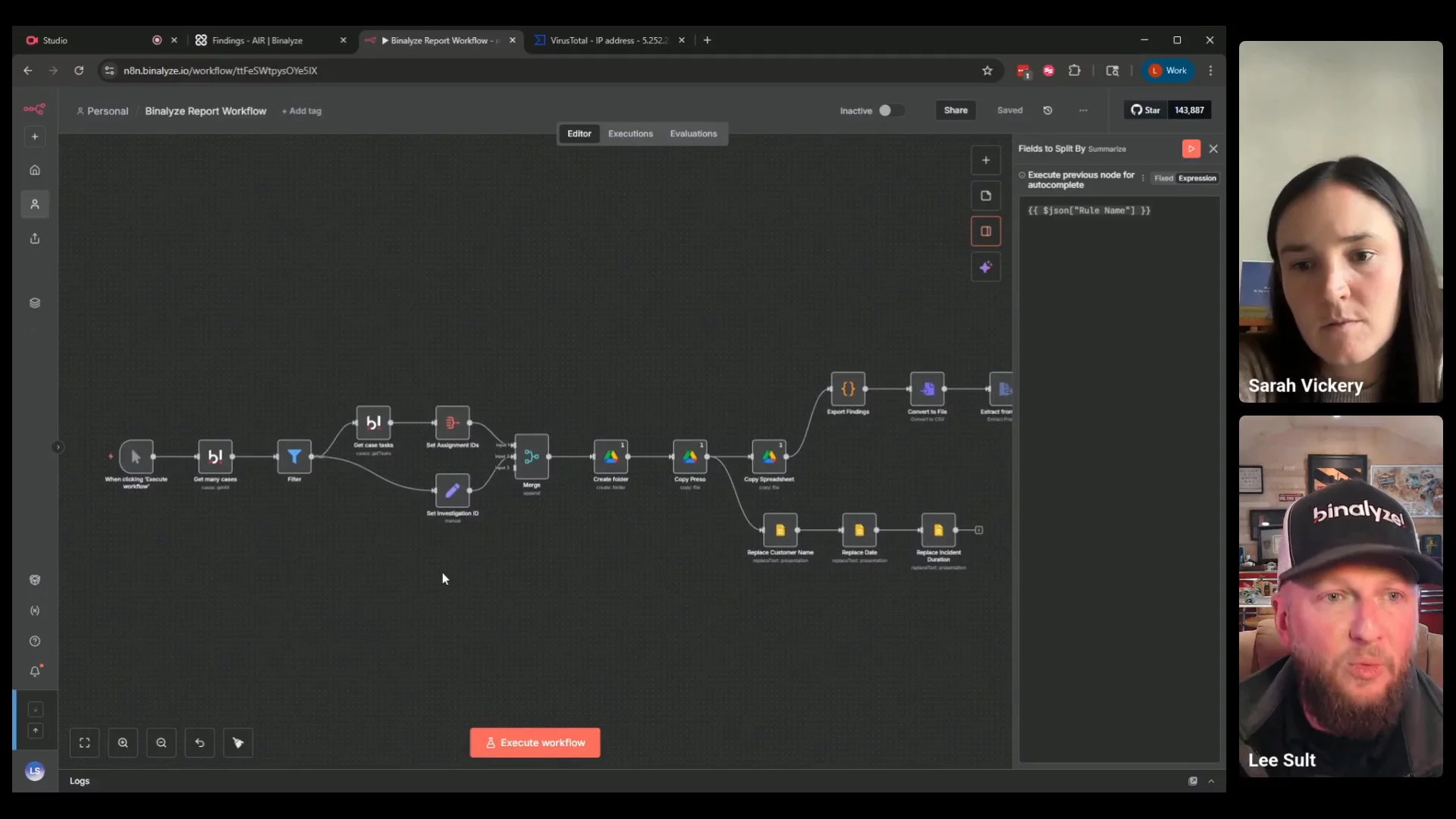The height and width of the screenshot is (819, 1456).
Task: Switch to the Executions tab
Action: click(x=630, y=133)
